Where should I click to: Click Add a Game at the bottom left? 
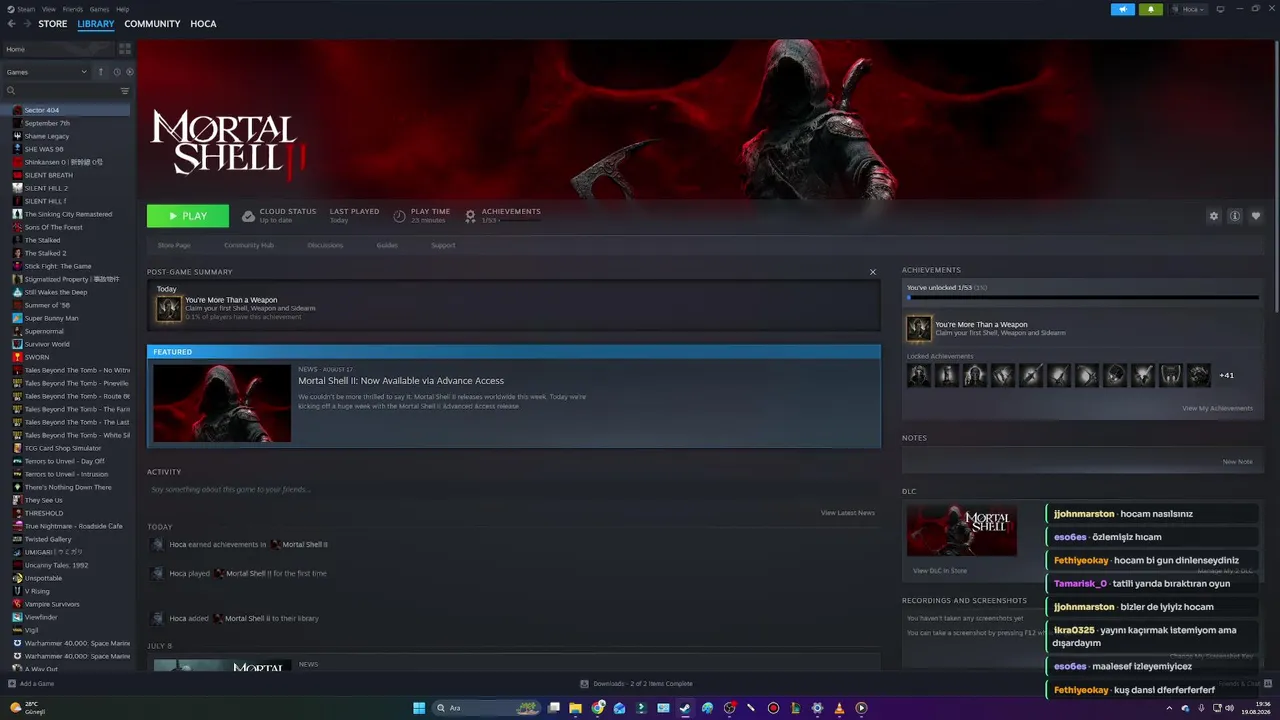click(31, 684)
